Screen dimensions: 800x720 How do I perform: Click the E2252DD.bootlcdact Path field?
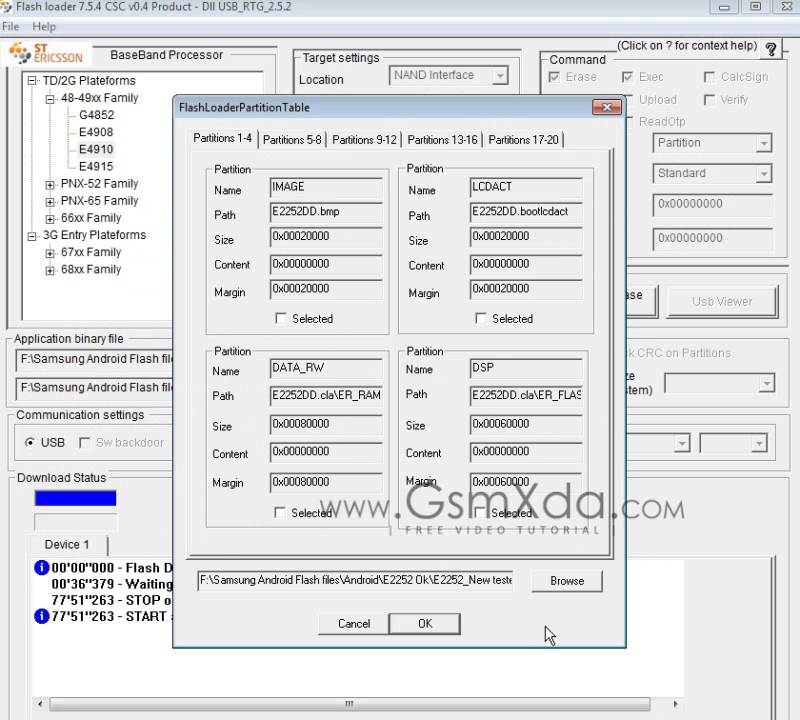(526, 212)
